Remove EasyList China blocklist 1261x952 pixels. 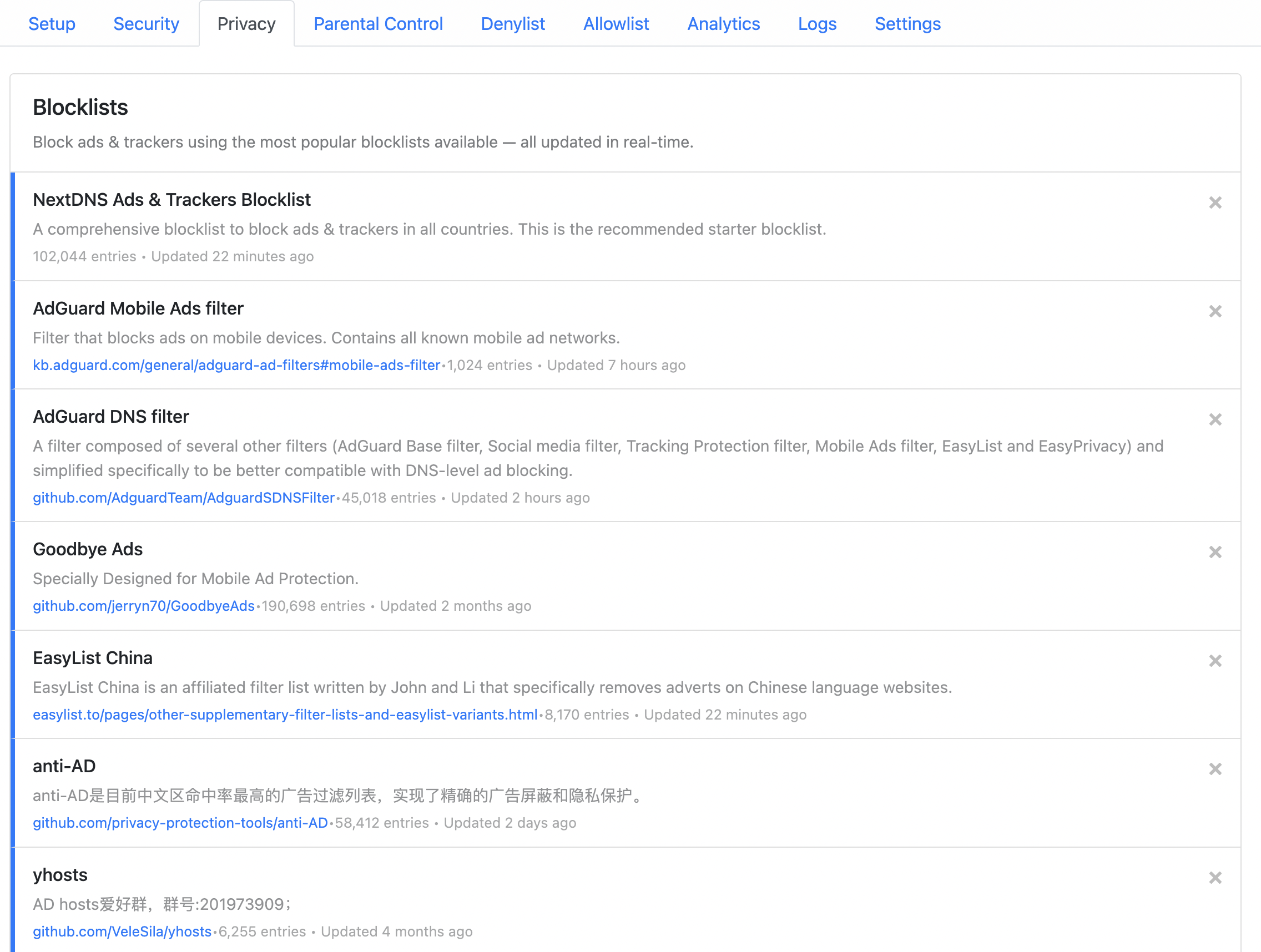1215,661
